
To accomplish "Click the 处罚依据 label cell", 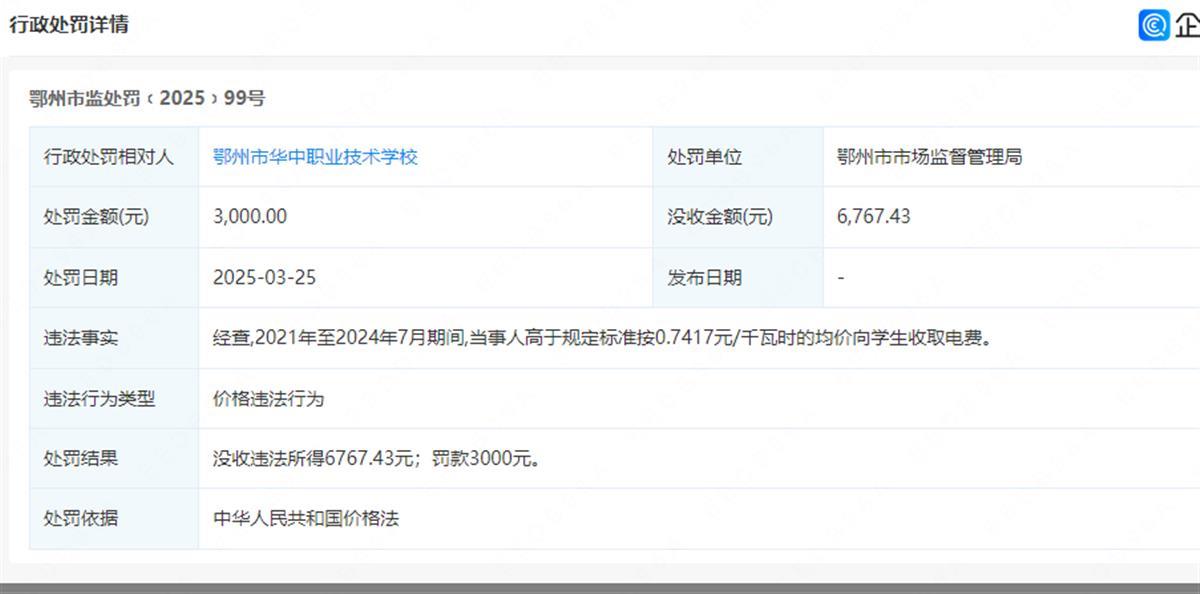I will coord(80,519).
